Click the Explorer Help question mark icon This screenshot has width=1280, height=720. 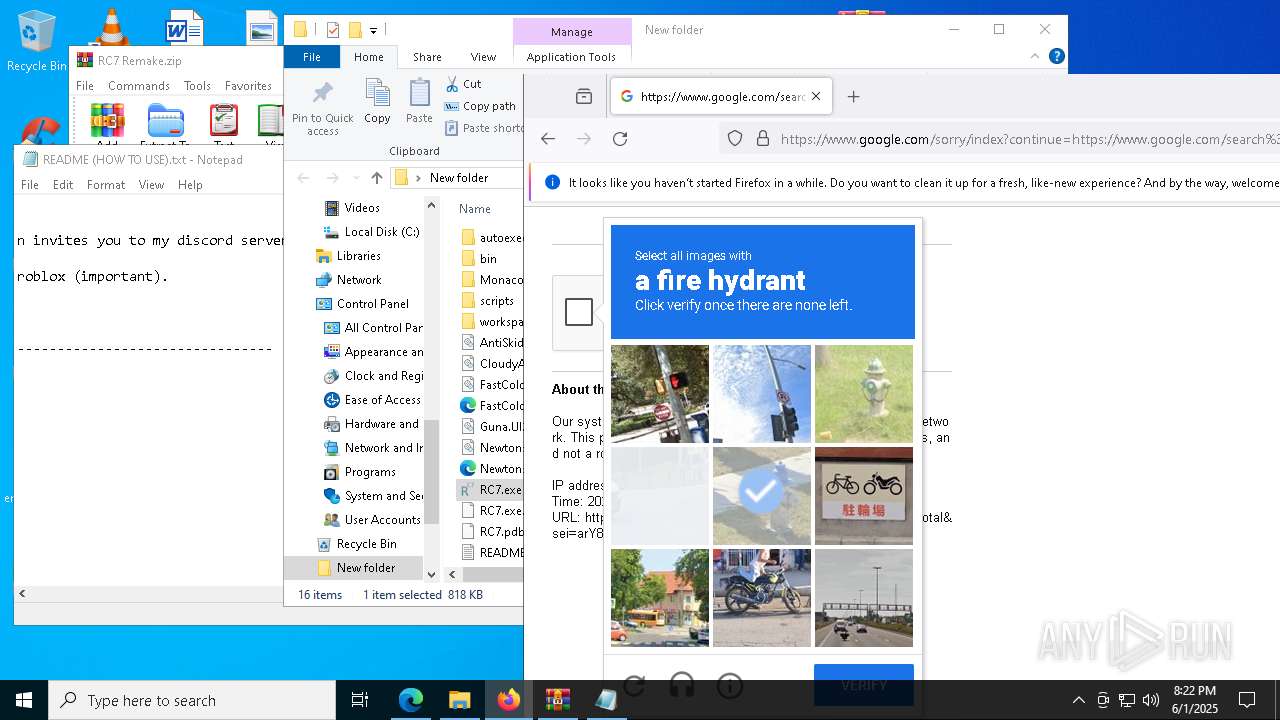(x=1056, y=57)
